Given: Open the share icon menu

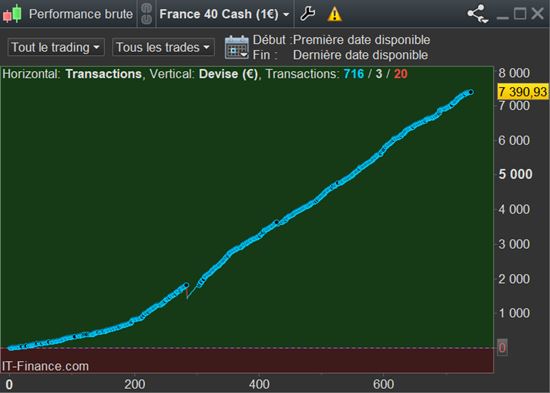Looking at the screenshot, I should [478, 14].
